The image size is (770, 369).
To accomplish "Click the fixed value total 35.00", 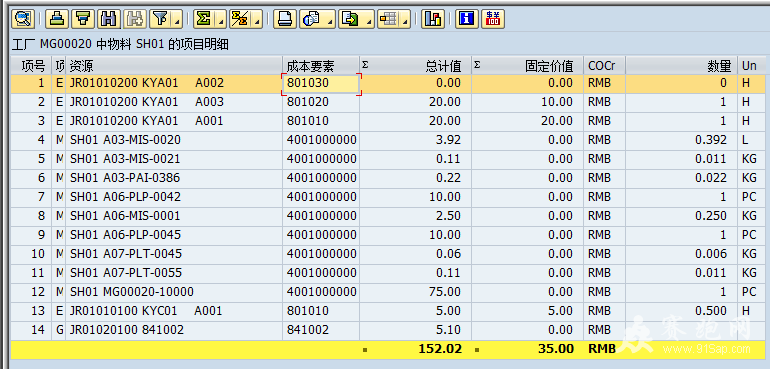I will coord(527,349).
